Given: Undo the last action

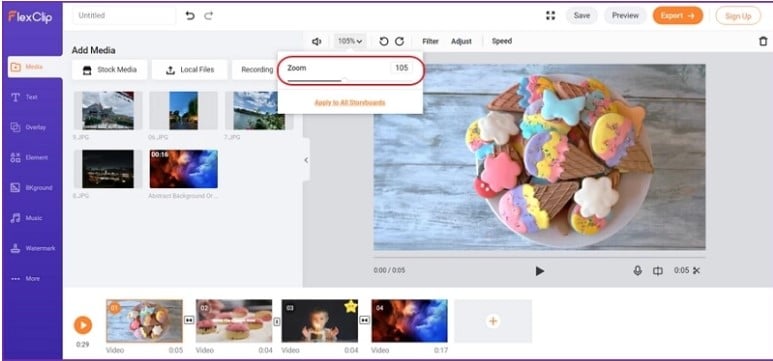Looking at the screenshot, I should 190,16.
